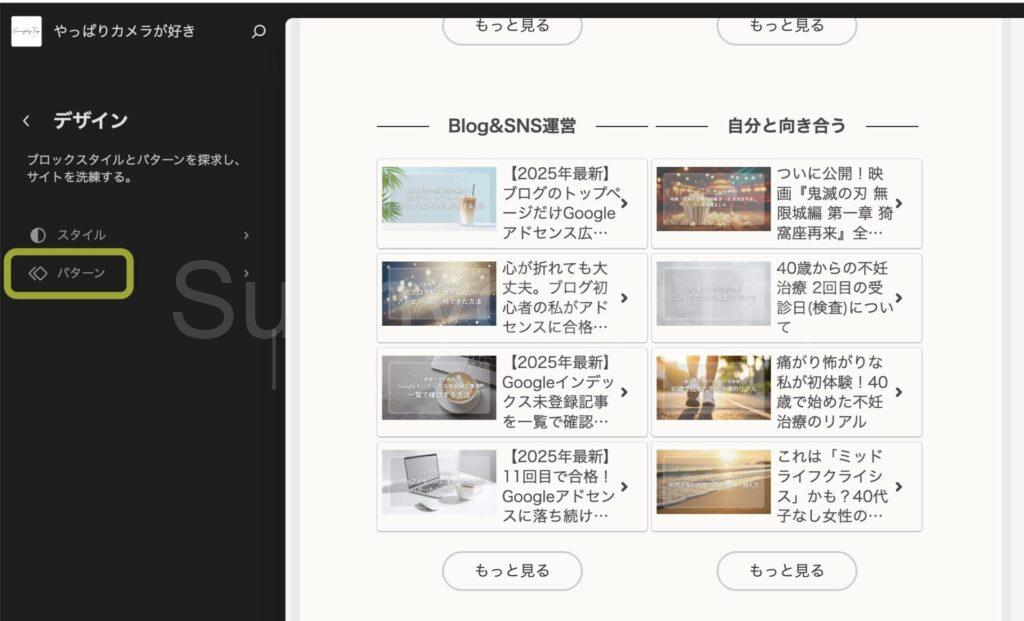Image resolution: width=1024 pixels, height=621 pixels.
Task: Click the half-circle スタイル icon
Action: [38, 235]
